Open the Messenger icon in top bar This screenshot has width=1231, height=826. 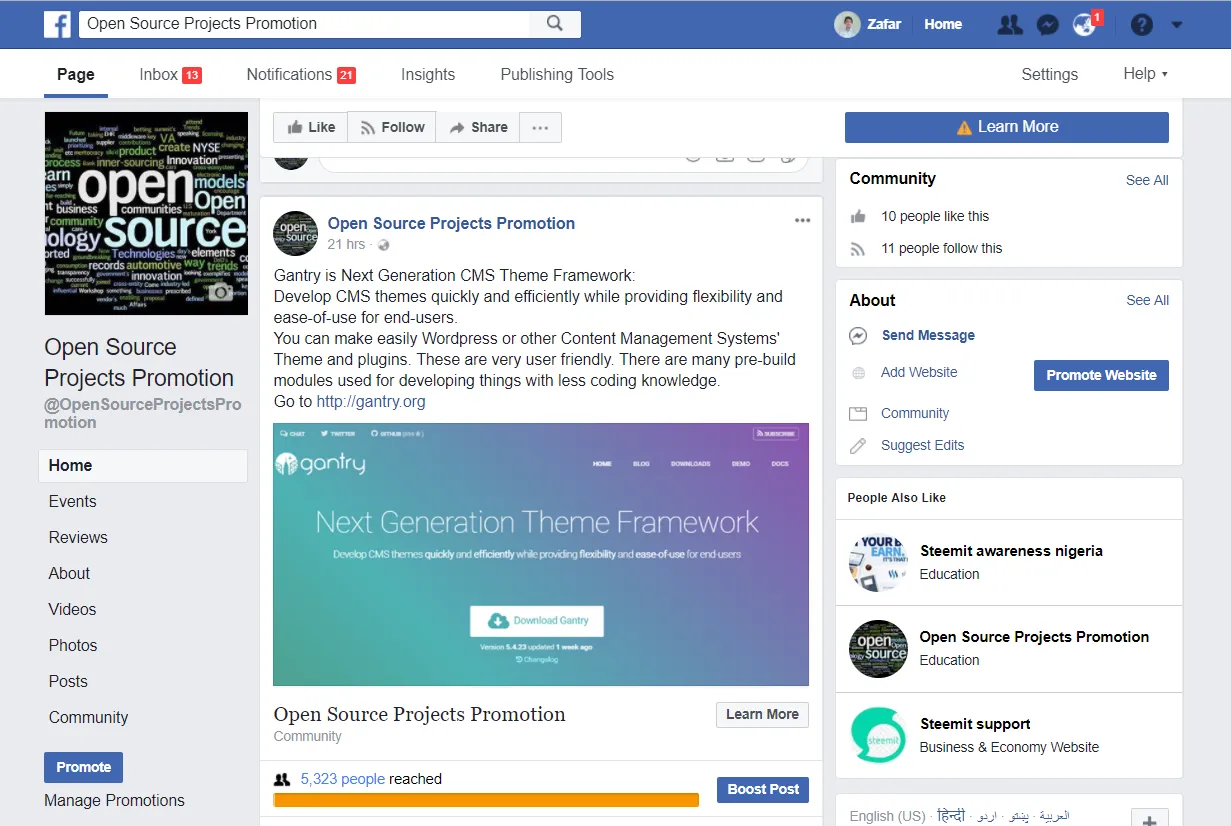click(1047, 25)
